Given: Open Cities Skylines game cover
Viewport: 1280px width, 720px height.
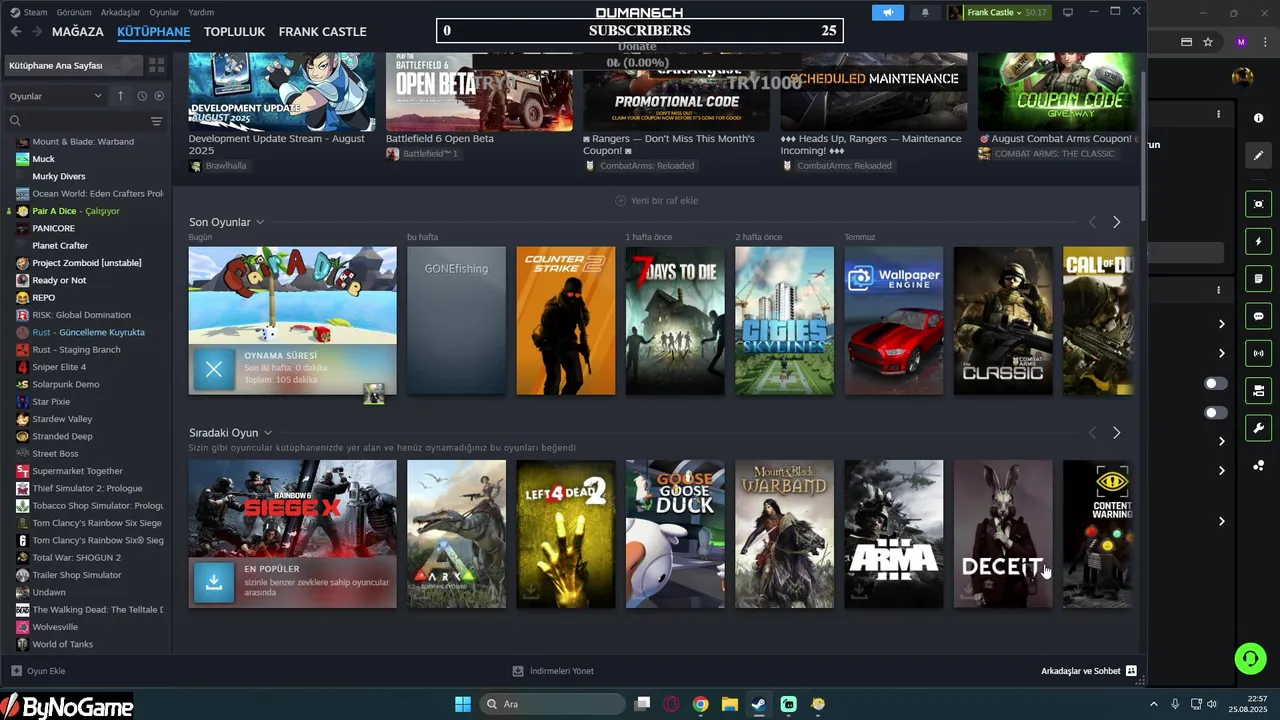Looking at the screenshot, I should coord(784,321).
